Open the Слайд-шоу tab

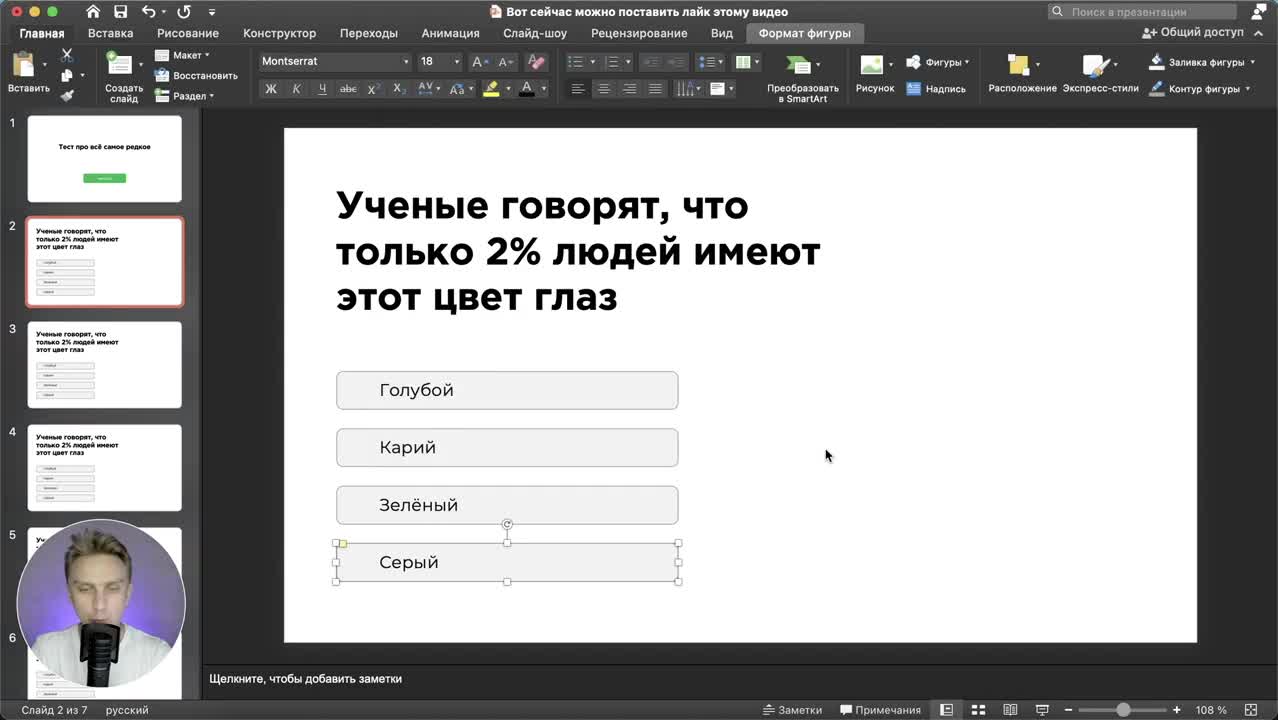(535, 33)
